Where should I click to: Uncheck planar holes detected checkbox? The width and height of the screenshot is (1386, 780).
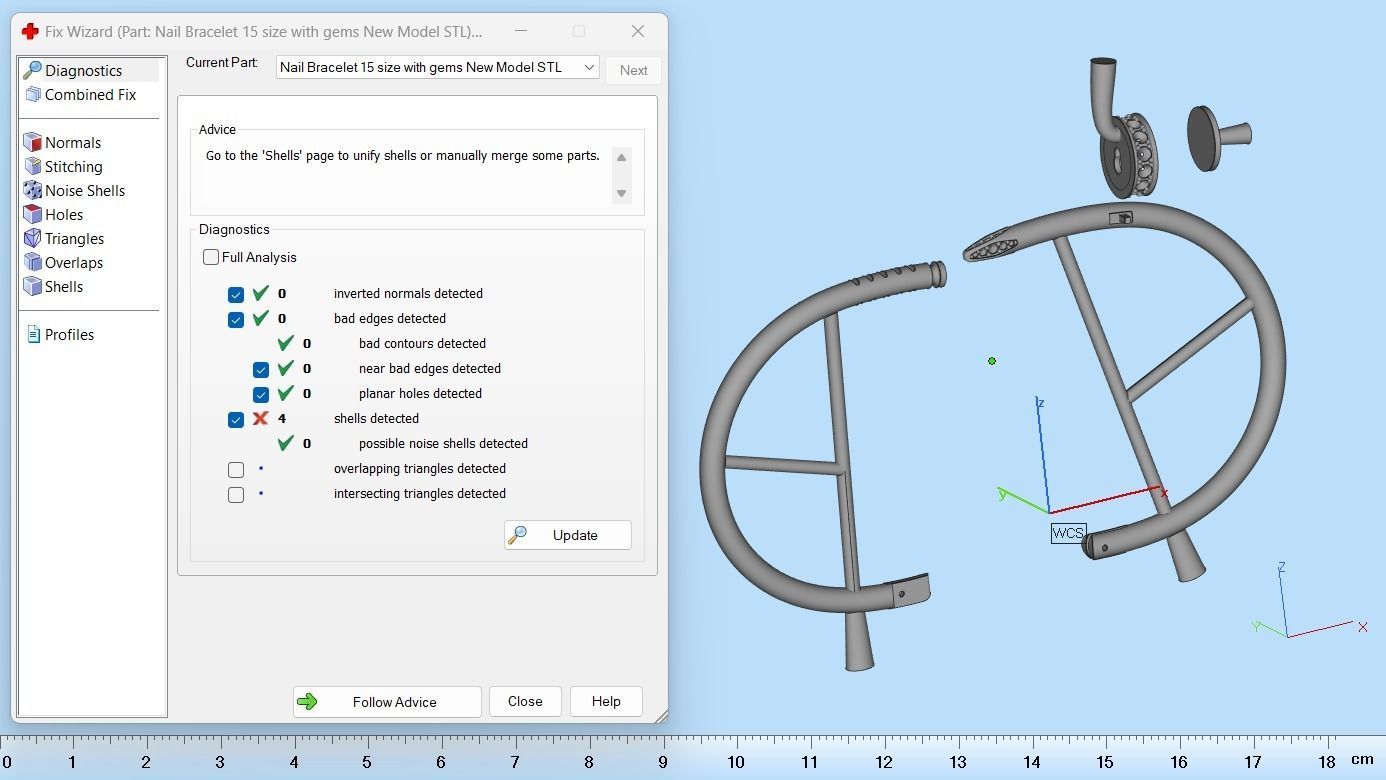261,395
